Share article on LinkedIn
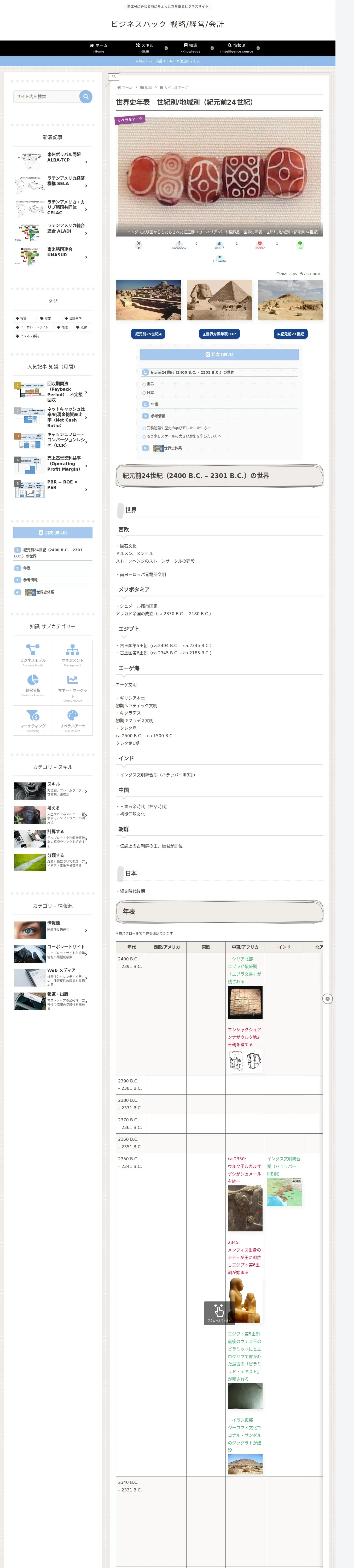354x1568 pixels. [219, 258]
